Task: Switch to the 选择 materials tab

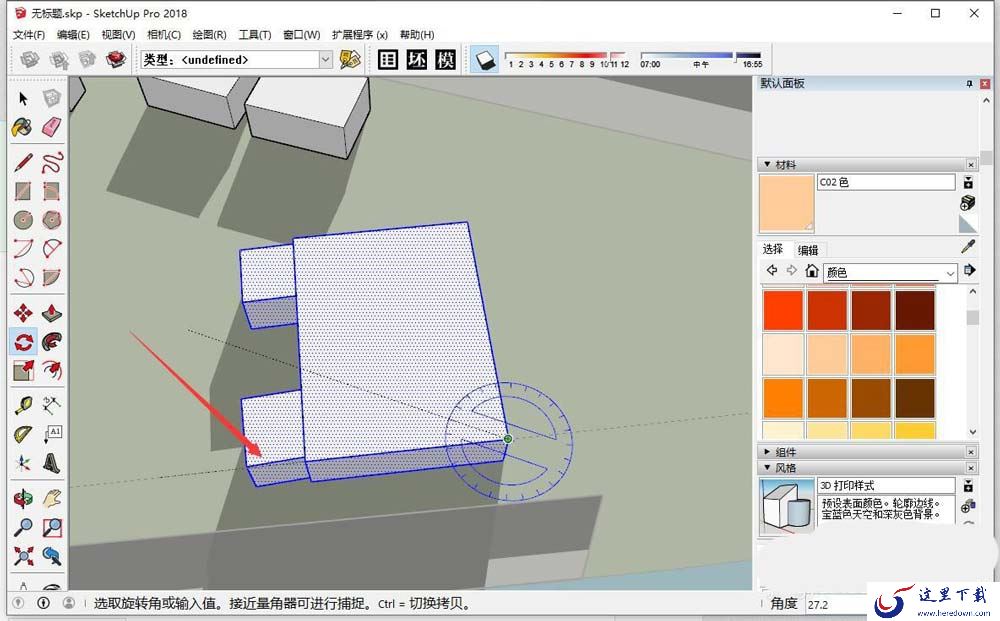Action: 772,249
